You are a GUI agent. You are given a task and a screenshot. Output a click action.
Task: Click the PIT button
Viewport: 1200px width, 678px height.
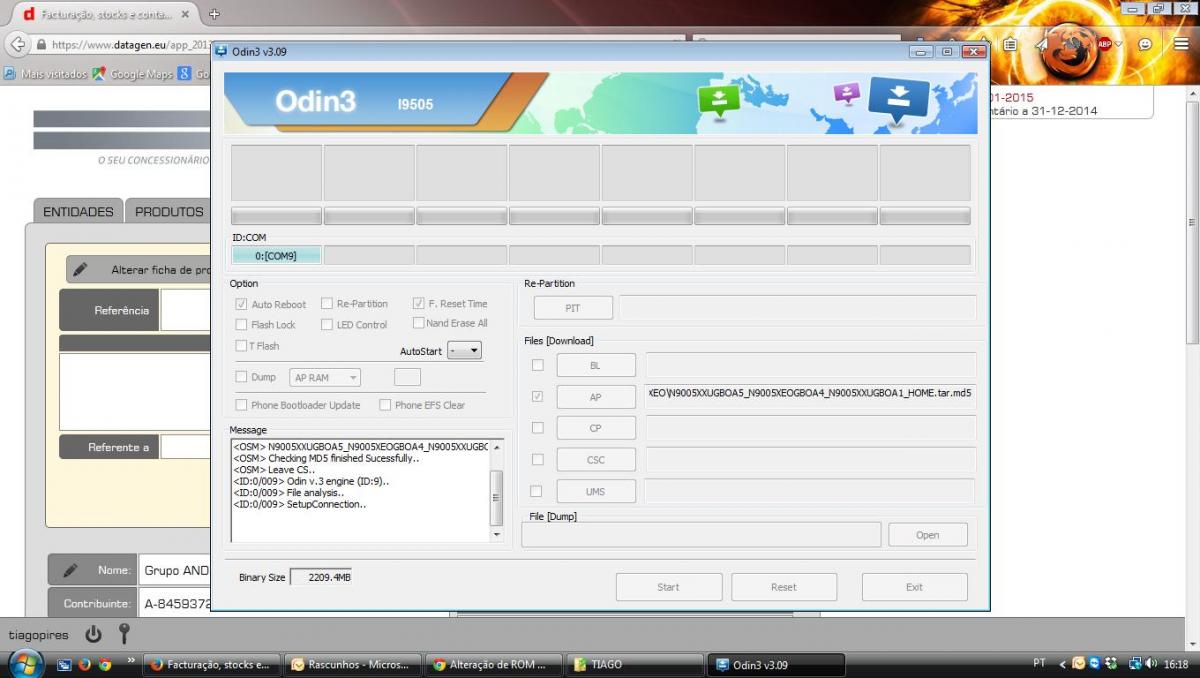click(x=573, y=308)
